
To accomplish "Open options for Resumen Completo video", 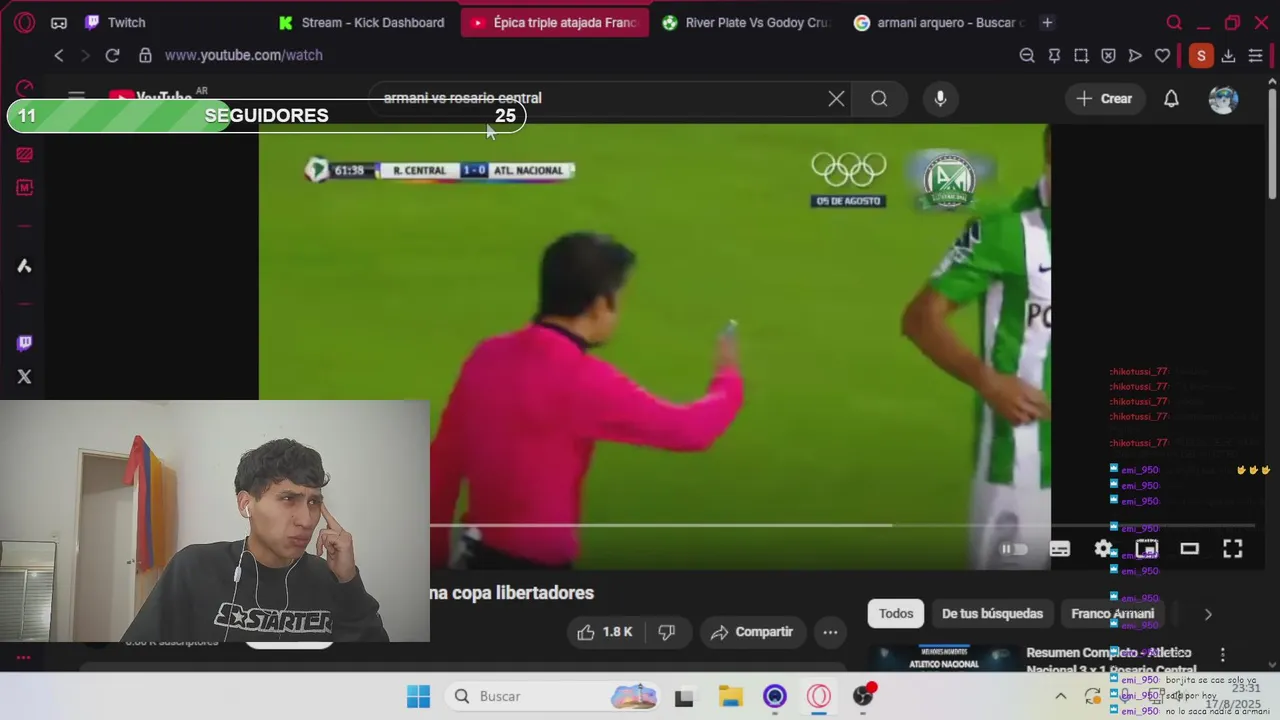I will pos(1222,655).
